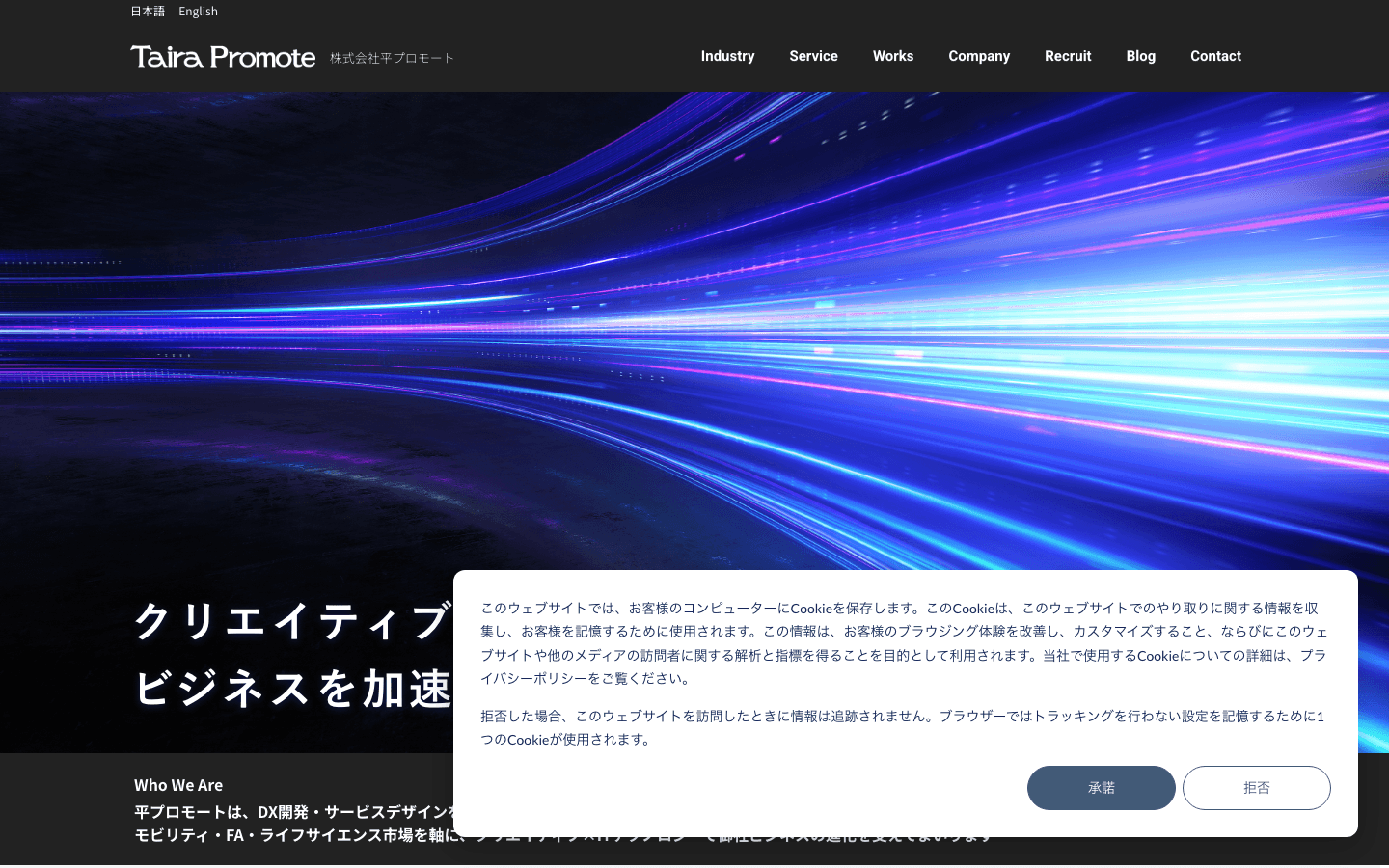Click the 拒否した場合 cookie notice paragraph

904,728
